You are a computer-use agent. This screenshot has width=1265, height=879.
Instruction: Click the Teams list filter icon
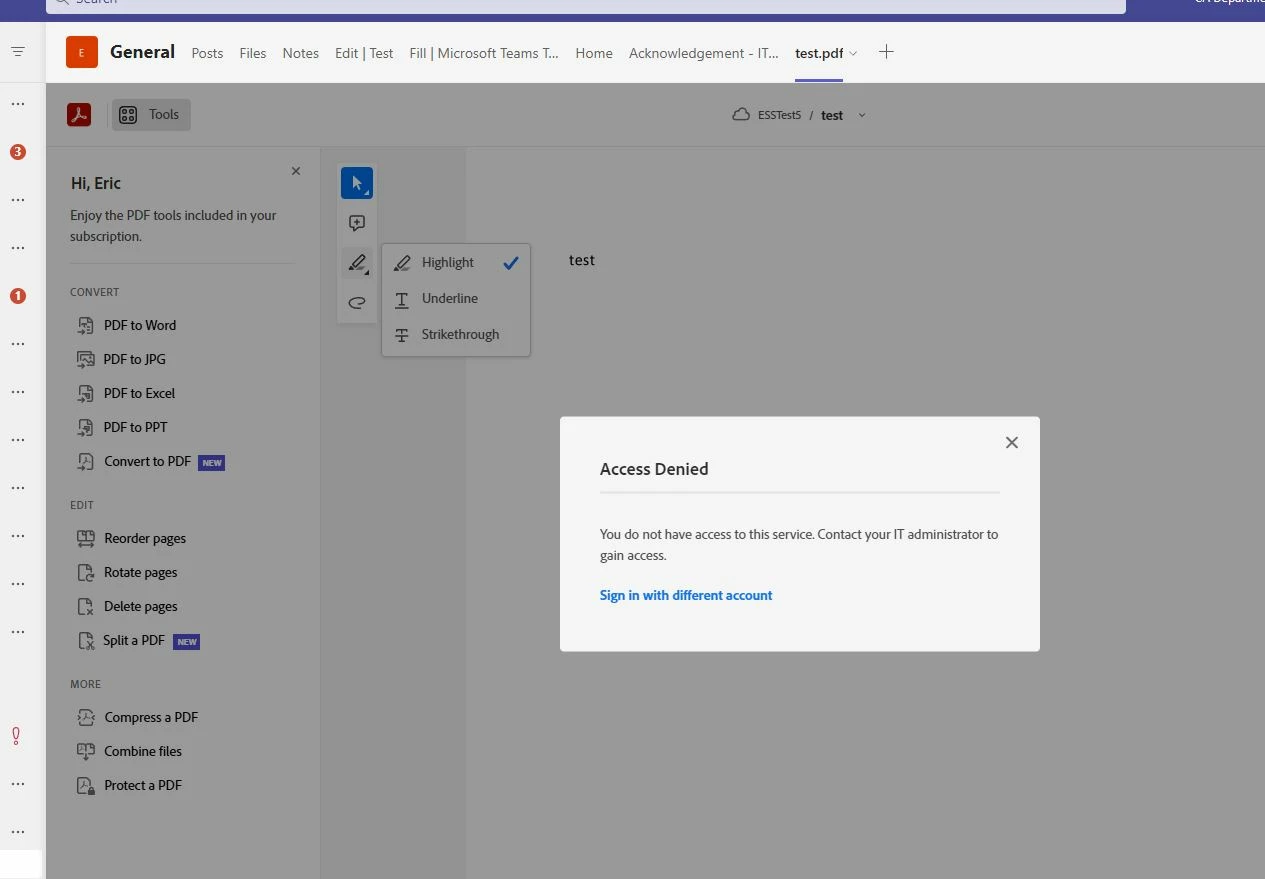(x=18, y=51)
